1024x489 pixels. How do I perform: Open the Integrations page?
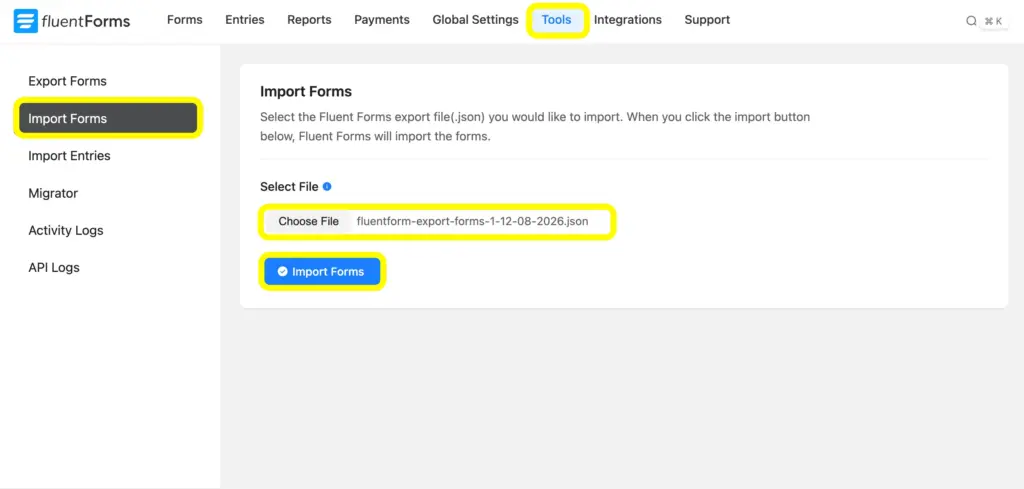coord(628,20)
